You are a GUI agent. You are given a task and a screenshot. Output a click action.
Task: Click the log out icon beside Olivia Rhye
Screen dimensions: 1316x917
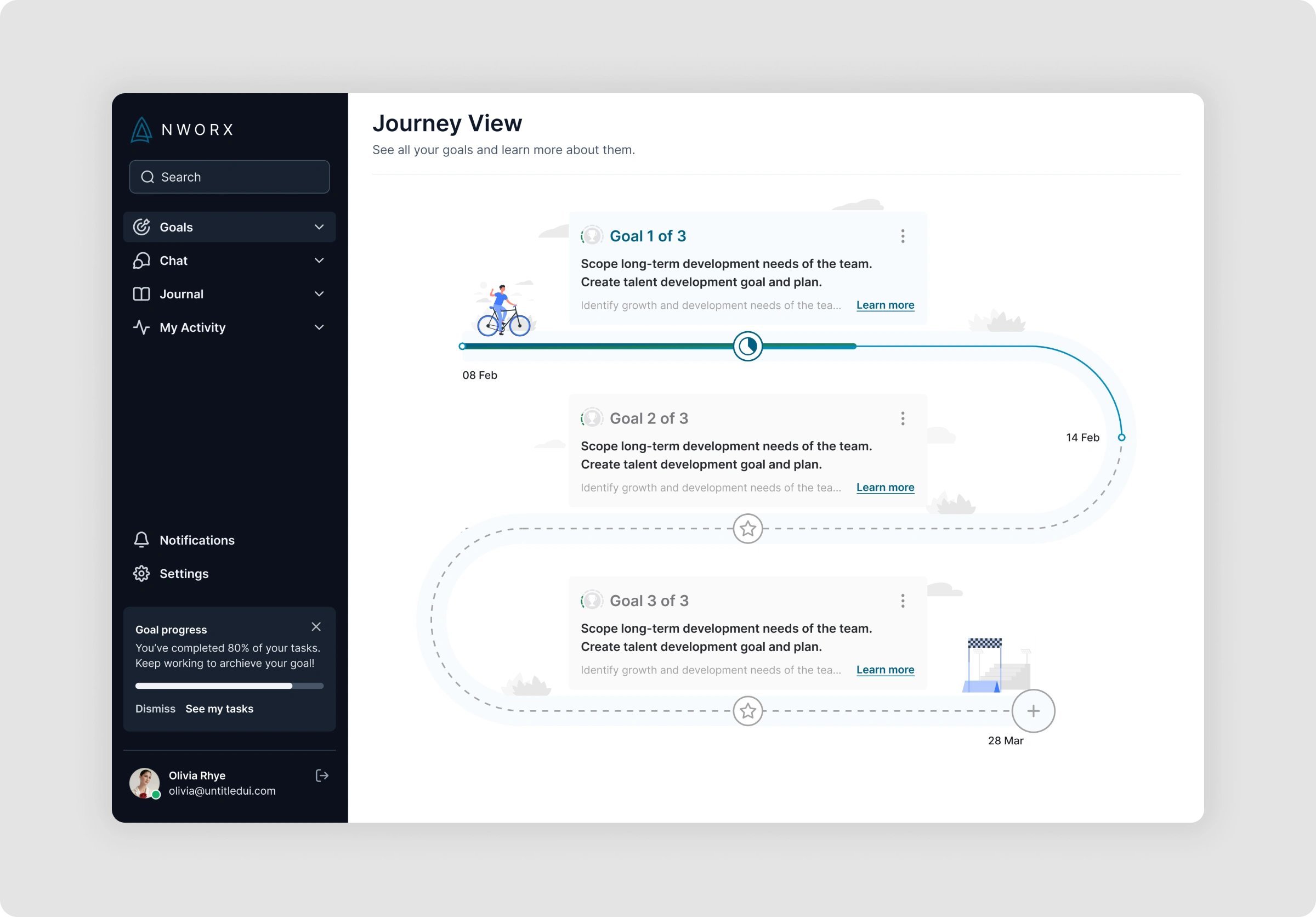(322, 776)
